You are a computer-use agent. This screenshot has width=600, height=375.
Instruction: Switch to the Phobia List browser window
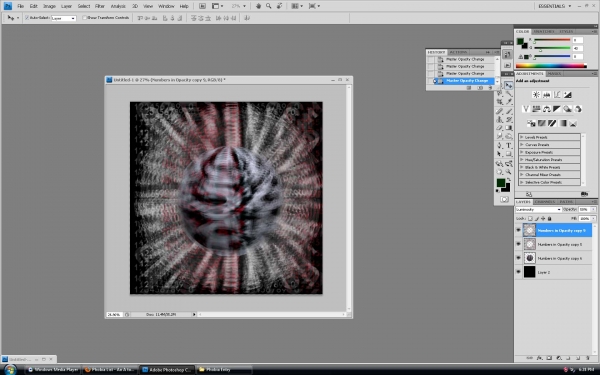110,370
